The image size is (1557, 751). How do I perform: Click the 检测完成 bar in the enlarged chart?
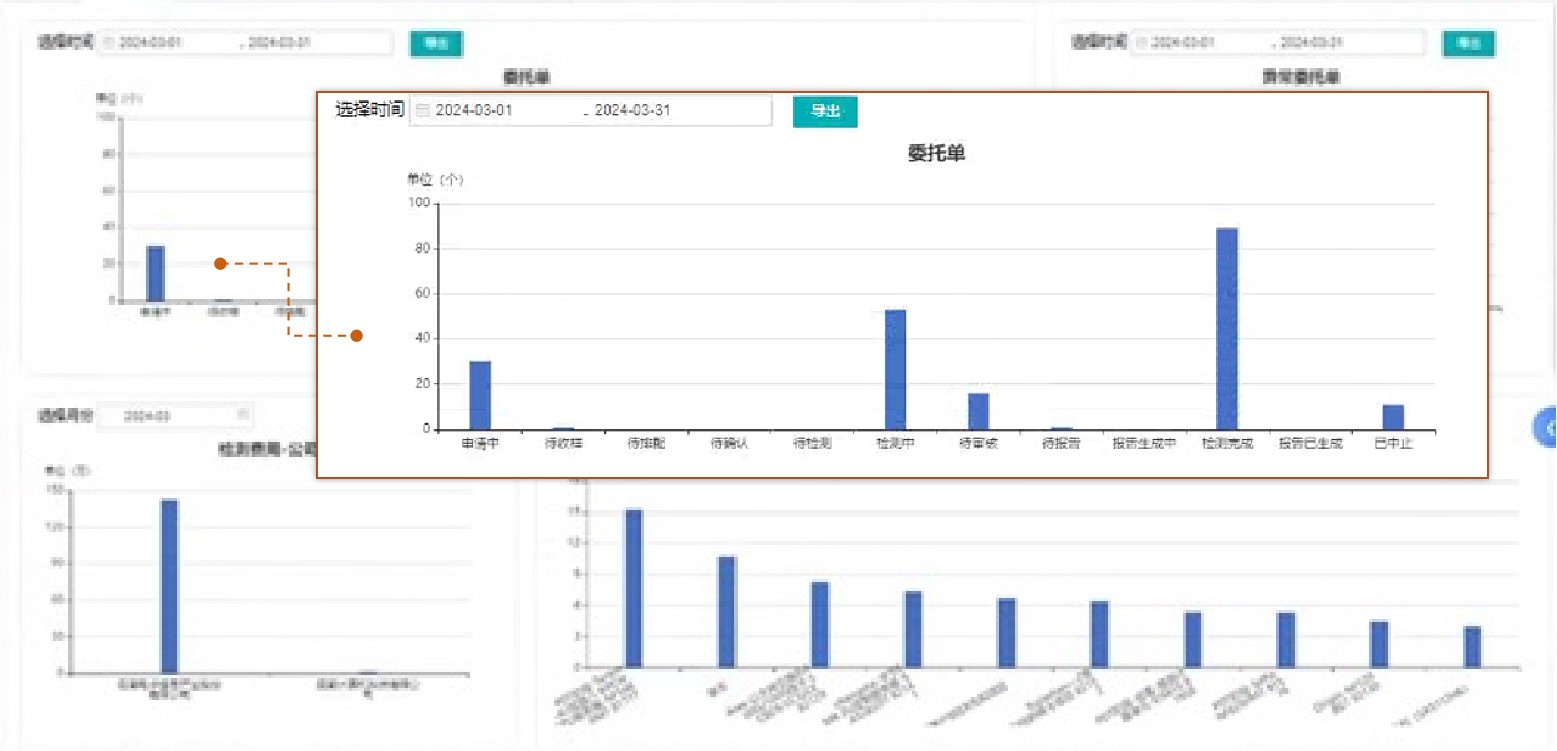(1227, 329)
